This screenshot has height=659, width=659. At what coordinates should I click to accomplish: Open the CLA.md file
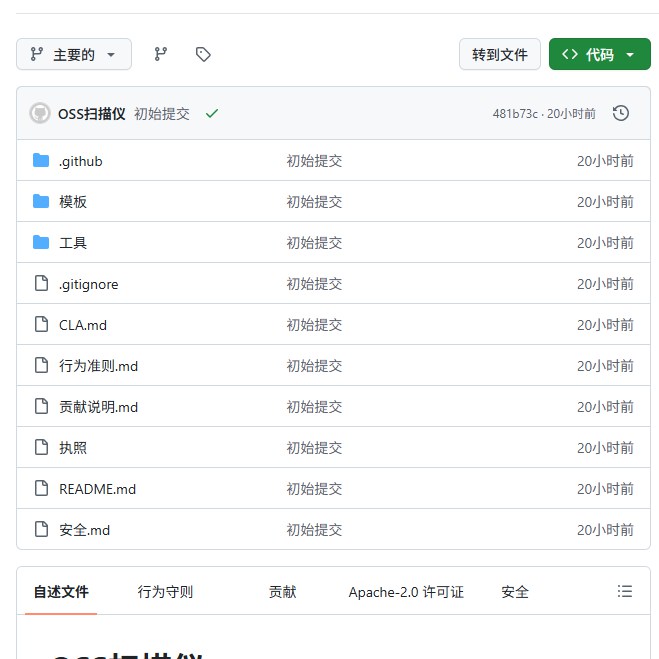pyautogui.click(x=83, y=325)
